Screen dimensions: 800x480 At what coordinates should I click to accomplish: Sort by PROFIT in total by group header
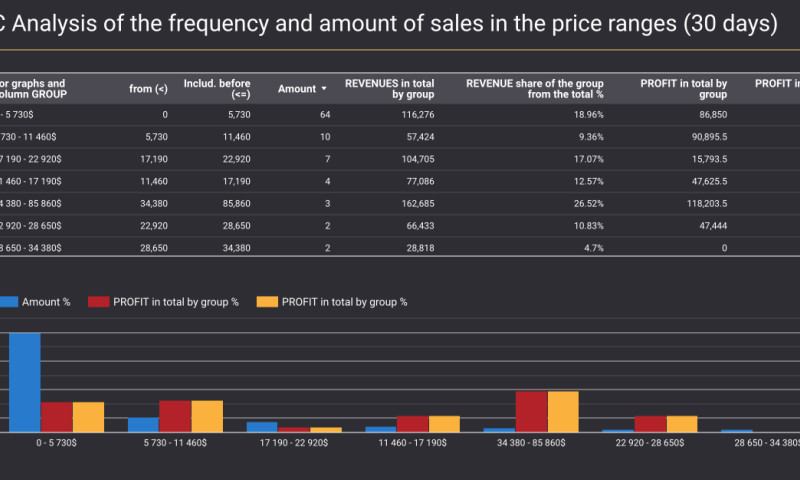coord(684,89)
